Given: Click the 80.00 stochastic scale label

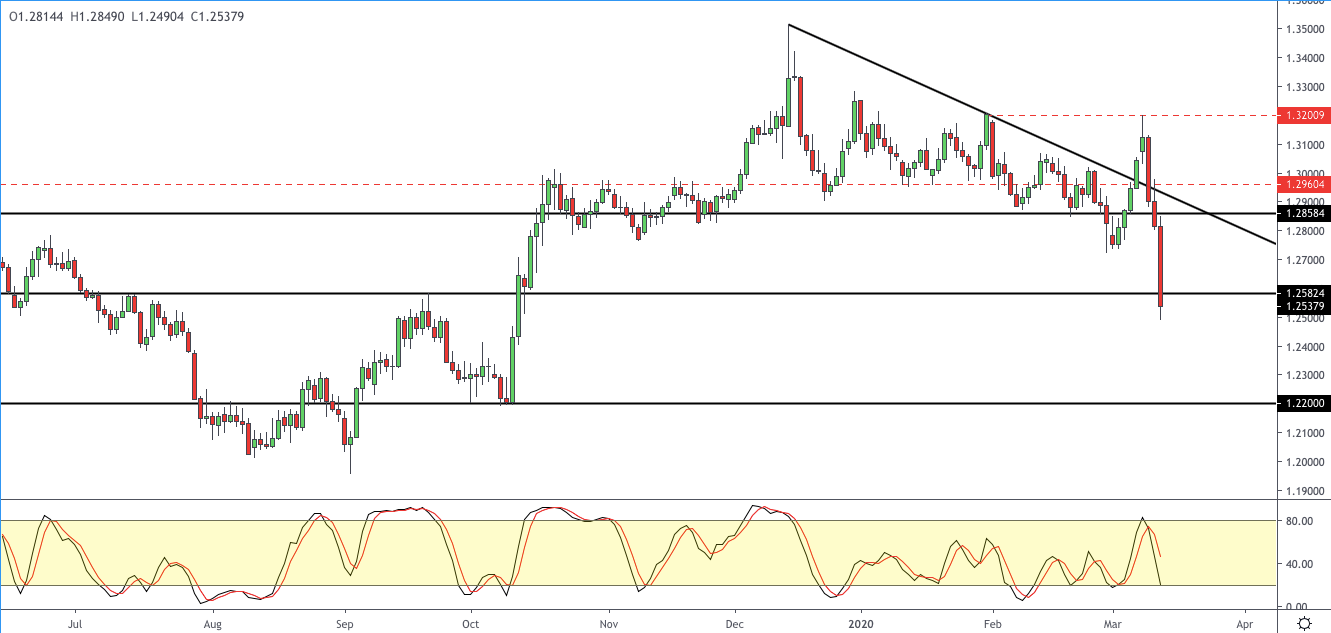Looking at the screenshot, I should pos(1298,521).
